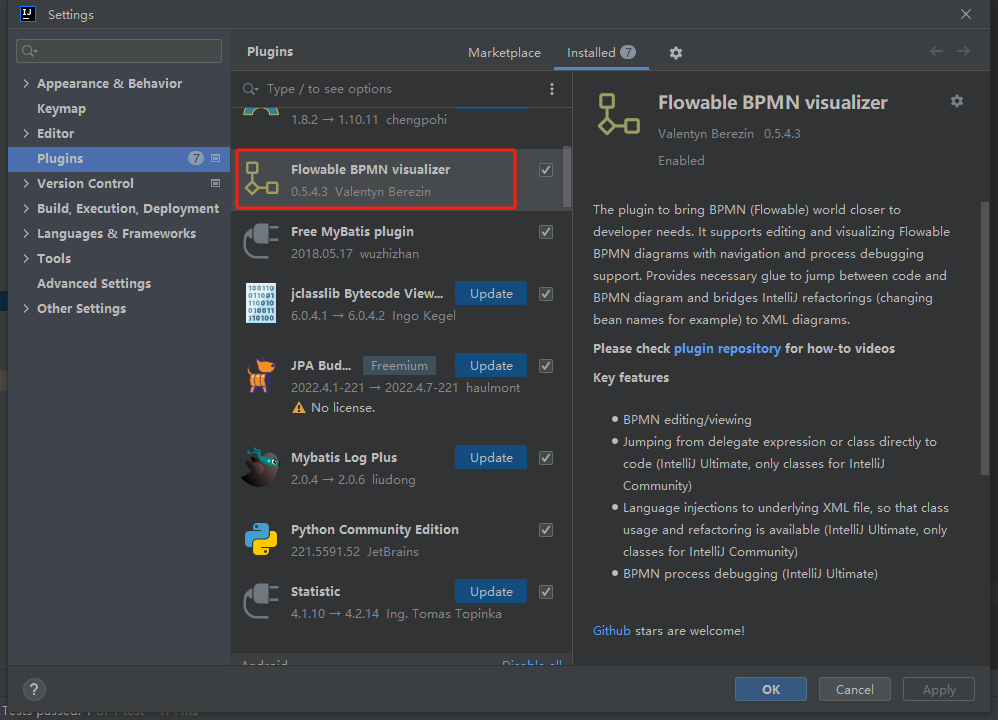The image size is (998, 720).
Task: Click the Flowable plugin detail gear icon
Action: coord(957,101)
